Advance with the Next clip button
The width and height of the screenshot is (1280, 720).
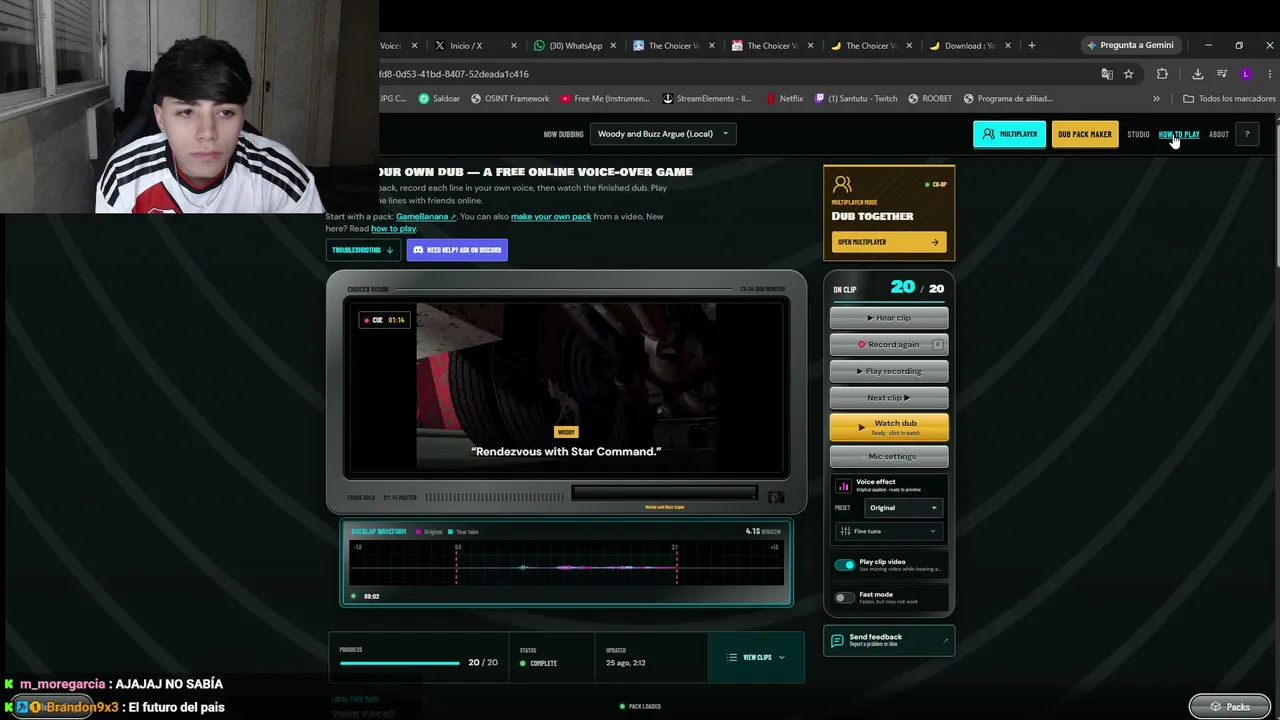point(889,398)
